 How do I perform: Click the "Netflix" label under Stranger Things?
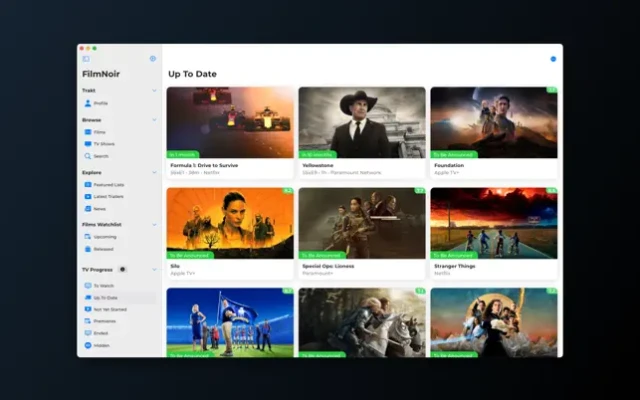click(442, 273)
